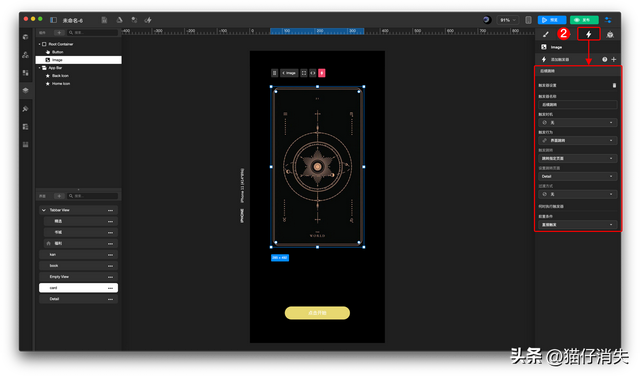Select the card page
This screenshot has width=640, height=376.
[x=78, y=288]
